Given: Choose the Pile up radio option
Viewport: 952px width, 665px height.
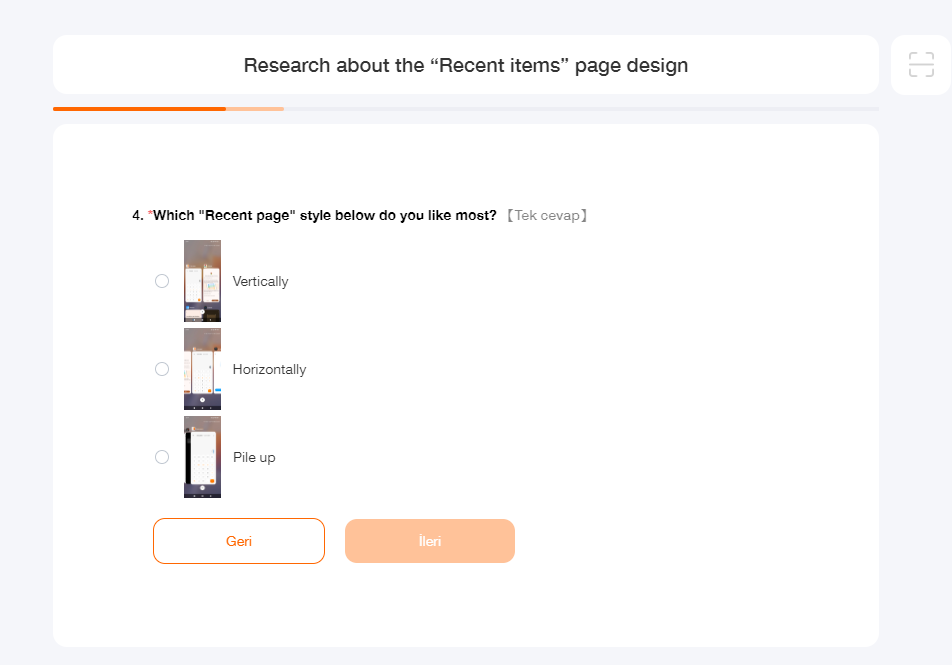Looking at the screenshot, I should [162, 457].
